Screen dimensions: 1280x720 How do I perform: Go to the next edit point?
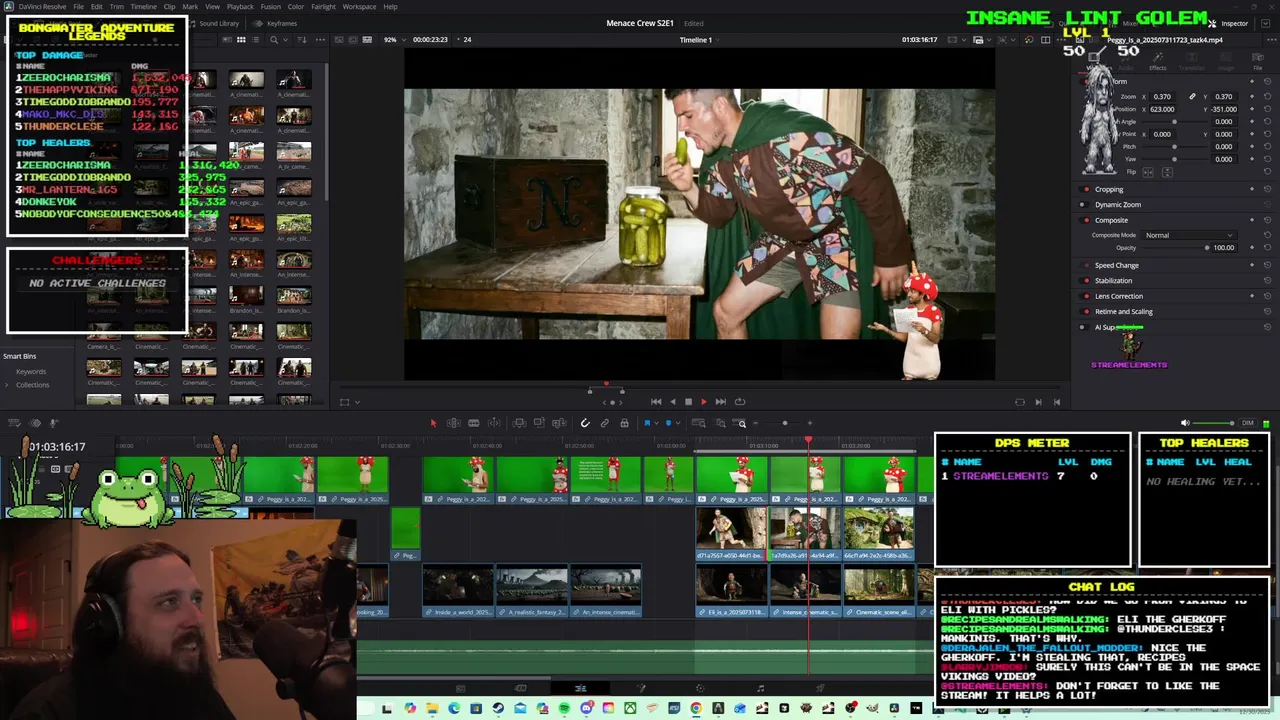1038,402
